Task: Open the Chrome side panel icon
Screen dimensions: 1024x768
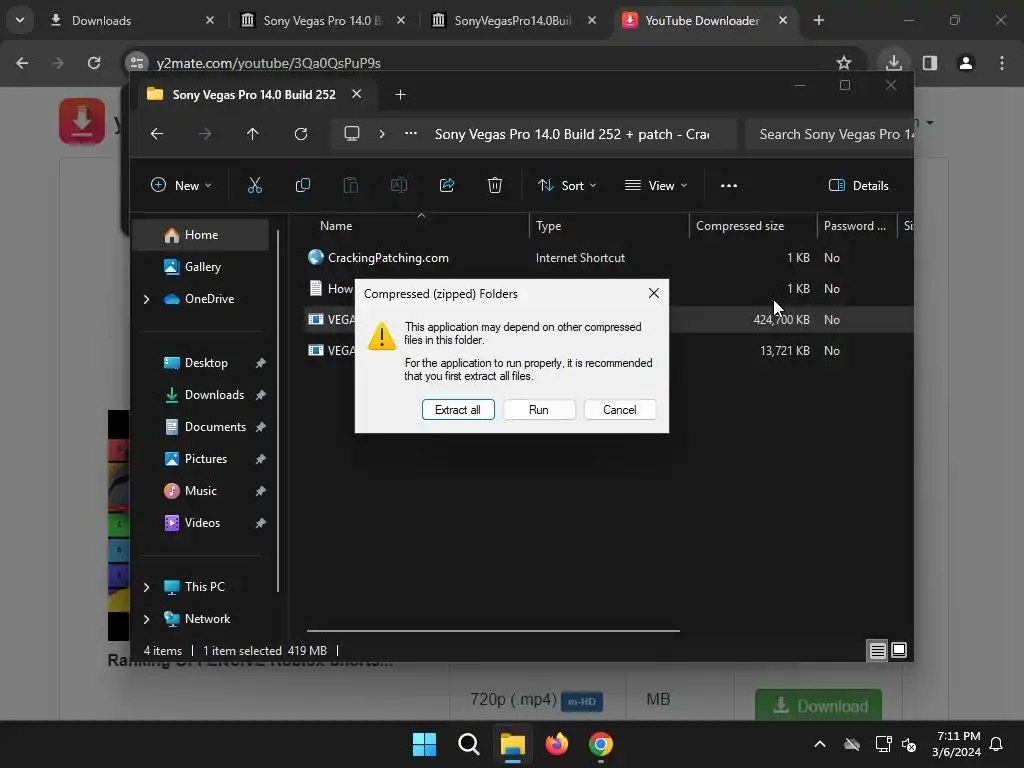Action: (930, 63)
